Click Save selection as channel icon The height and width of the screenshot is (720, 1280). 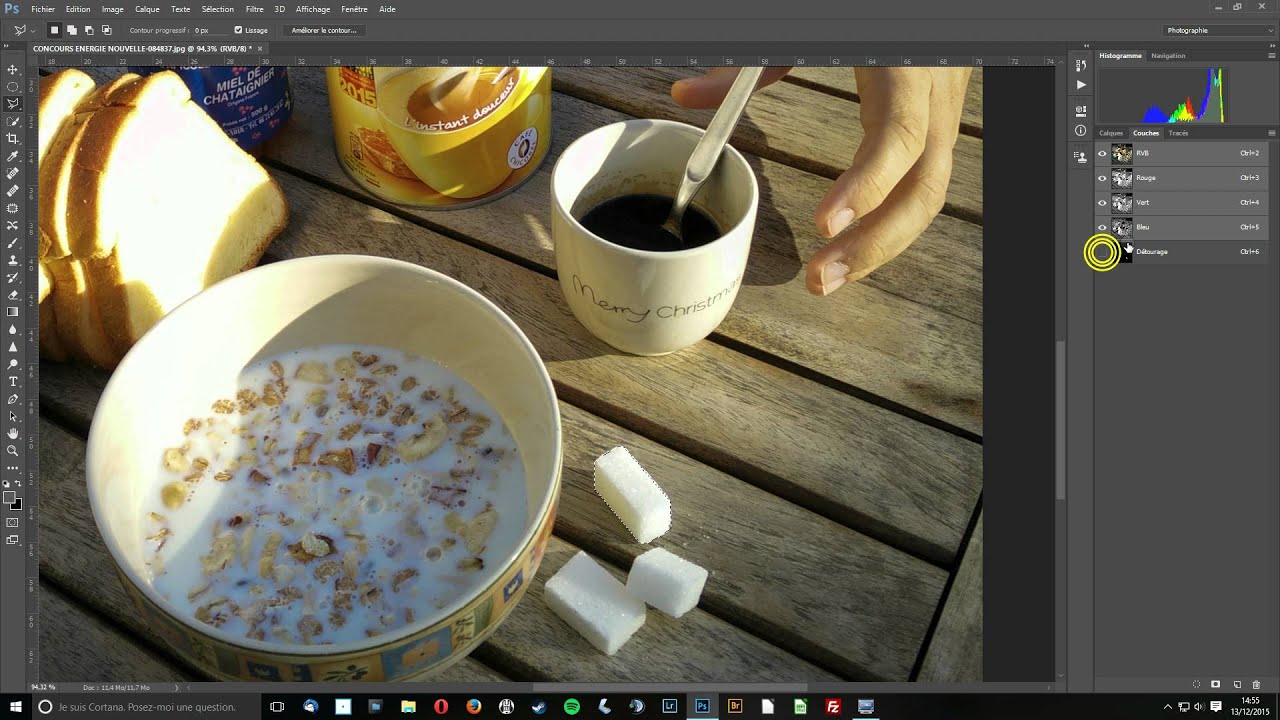pos(1216,684)
